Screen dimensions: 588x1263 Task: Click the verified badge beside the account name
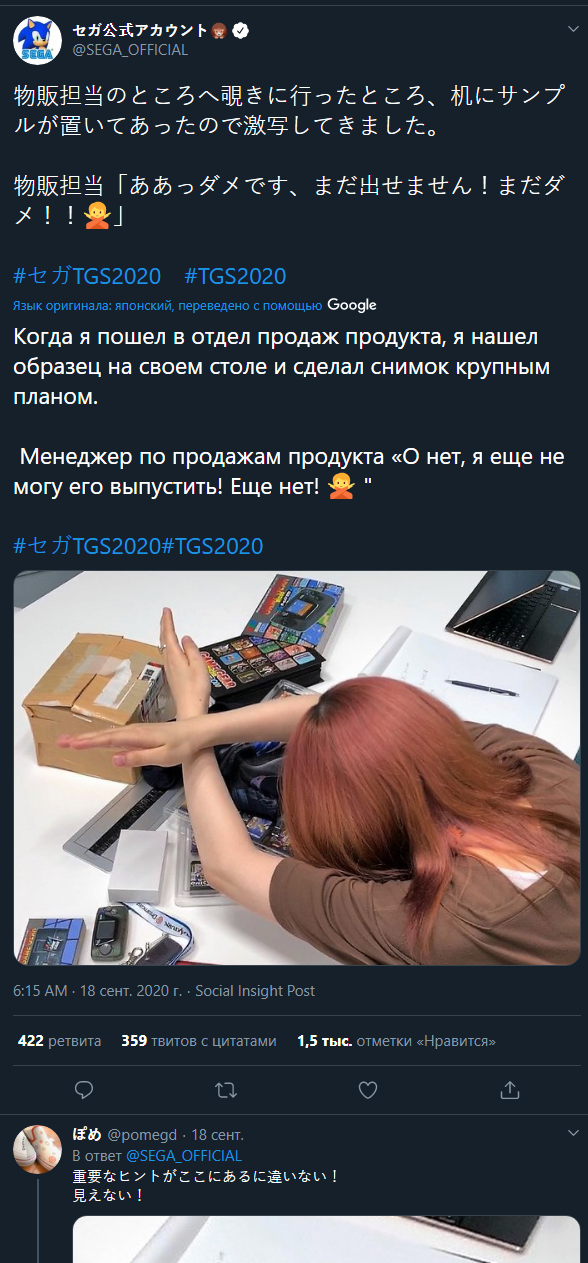[x=241, y=31]
